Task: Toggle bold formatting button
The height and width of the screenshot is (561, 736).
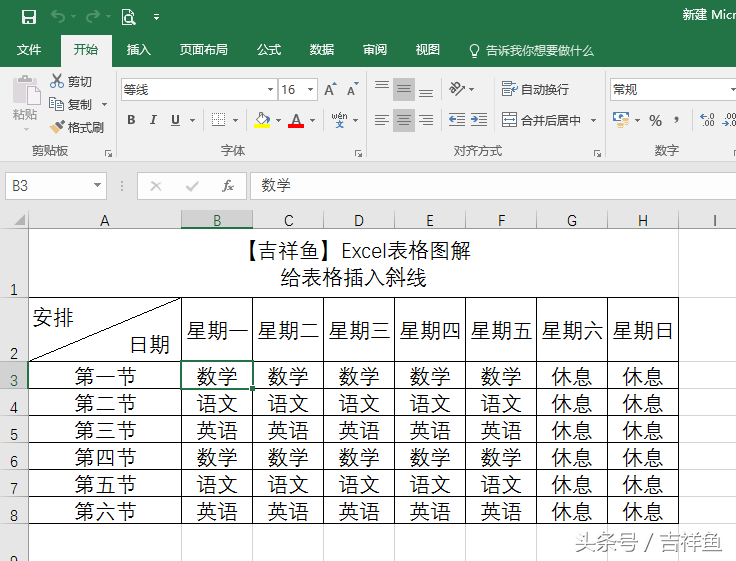Action: (131, 120)
